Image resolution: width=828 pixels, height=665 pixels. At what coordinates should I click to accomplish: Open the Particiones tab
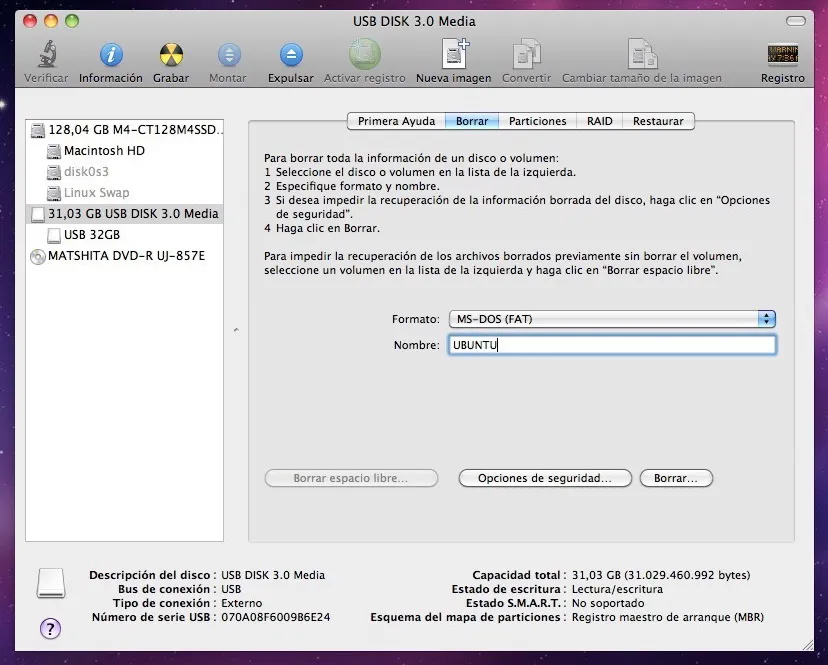(538, 121)
